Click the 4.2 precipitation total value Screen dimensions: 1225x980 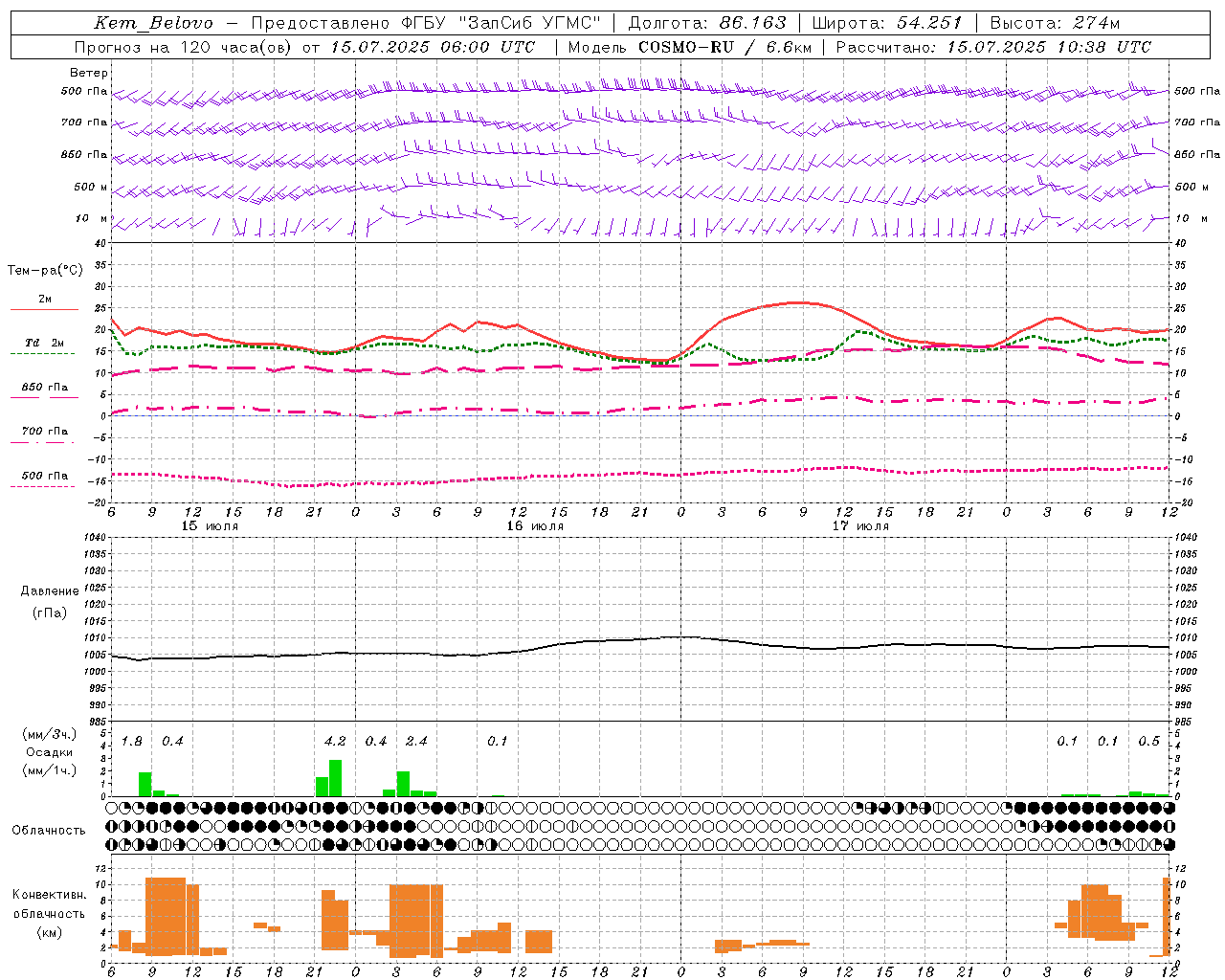click(x=335, y=741)
